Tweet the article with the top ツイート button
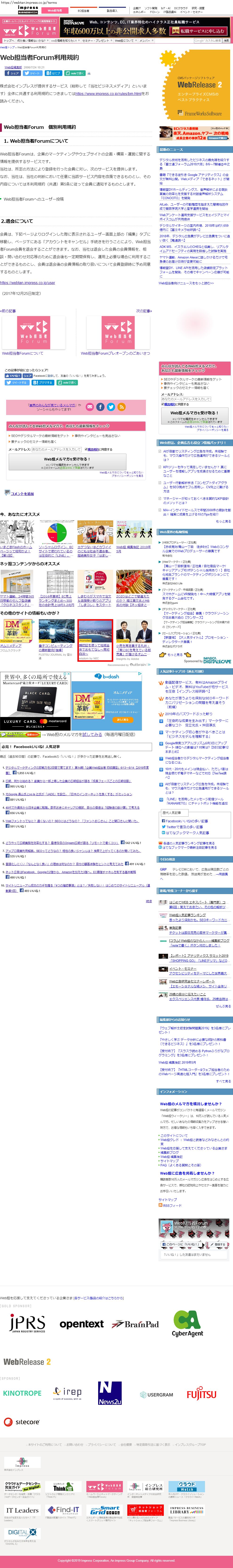The height and width of the screenshot is (1568, 233). click(32, 73)
